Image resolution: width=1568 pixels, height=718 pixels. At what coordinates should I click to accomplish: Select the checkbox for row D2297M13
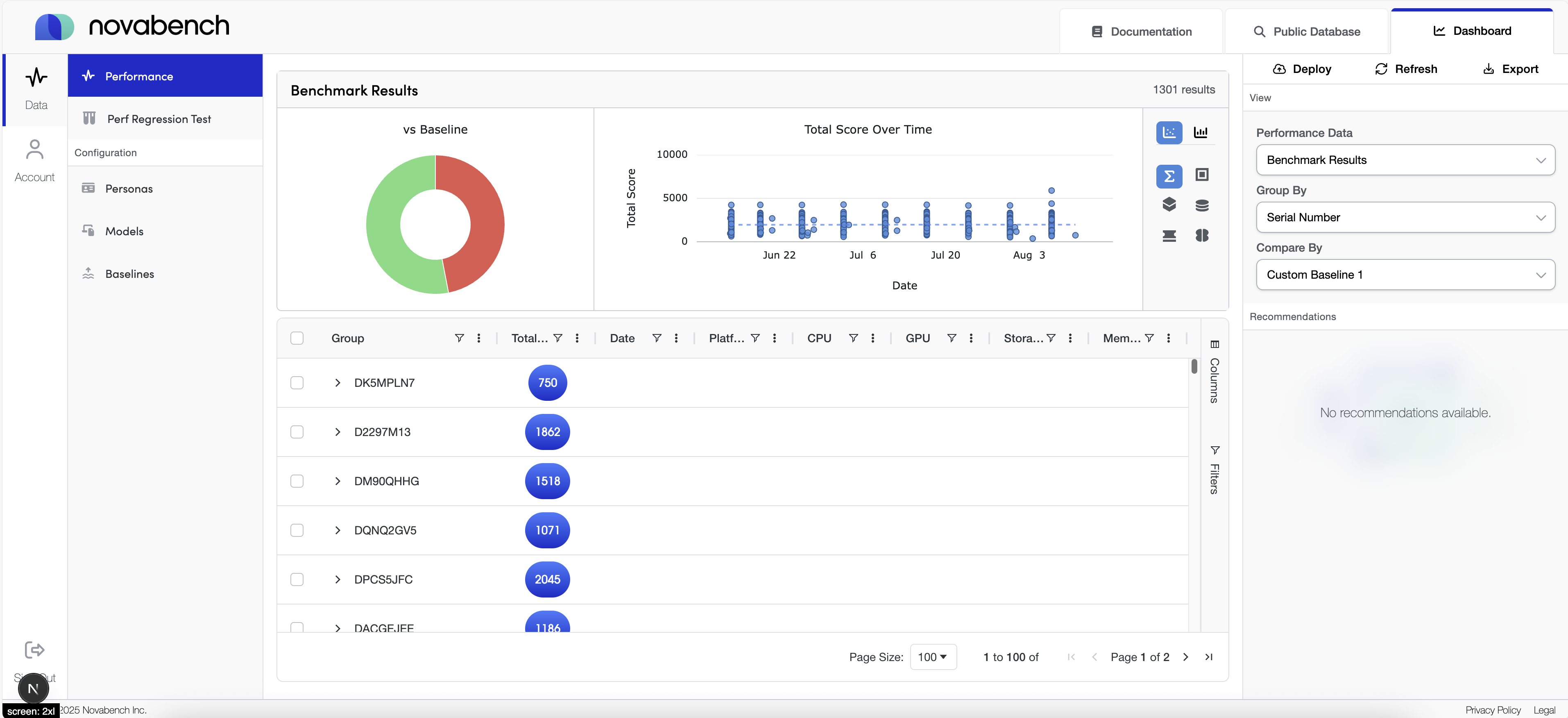[x=297, y=432]
